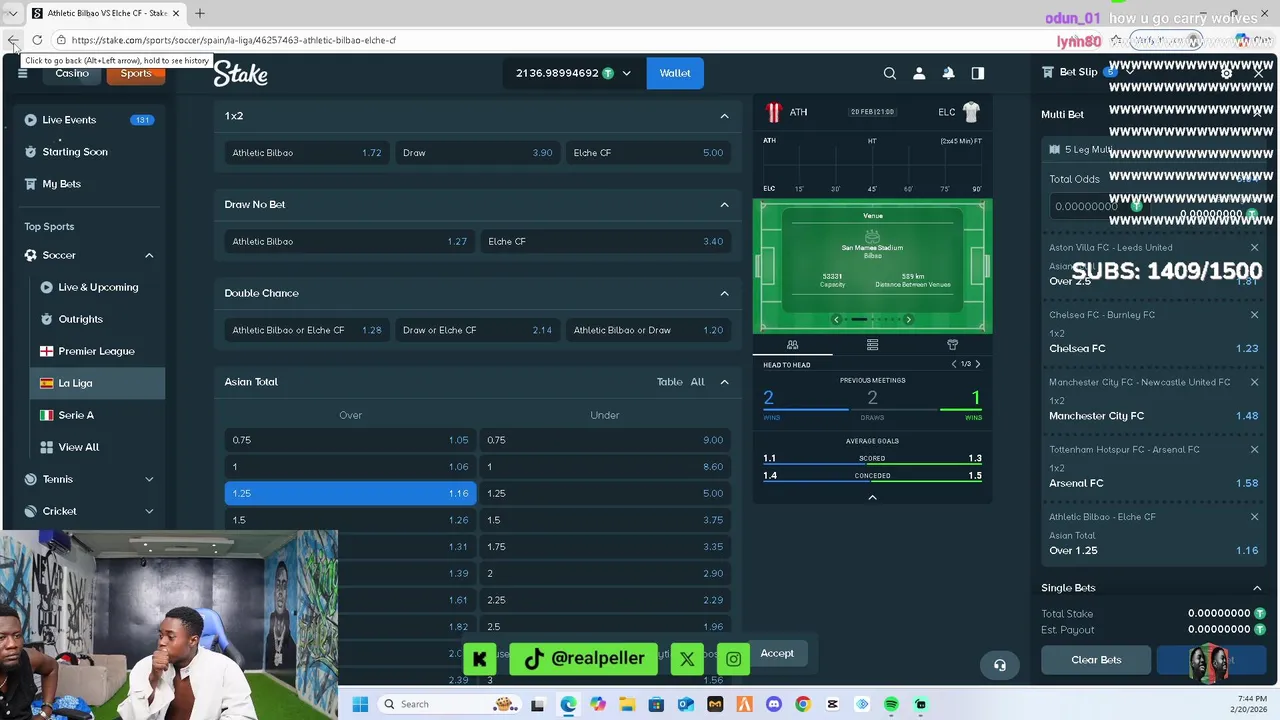Collapse the Draw No Bet section

tap(724, 205)
